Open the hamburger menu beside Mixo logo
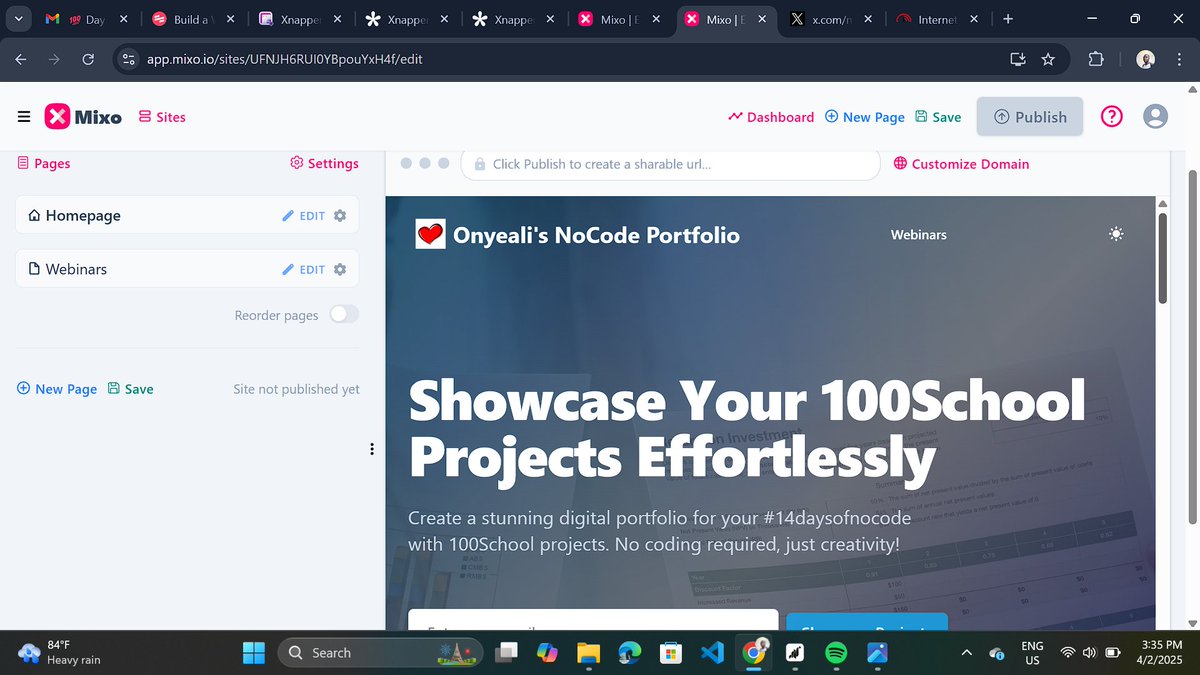This screenshot has width=1200, height=675. (24, 117)
